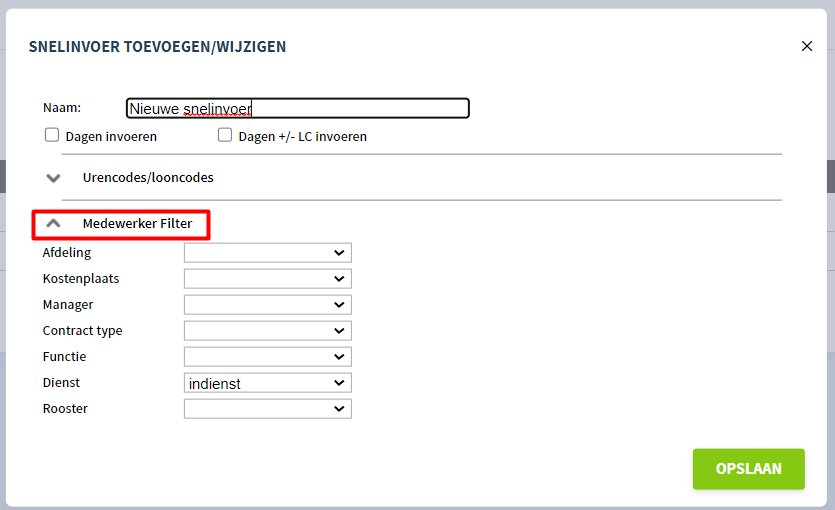Click the Medewerker Filter heading
Screen dimensions: 835x510
(x=137, y=224)
